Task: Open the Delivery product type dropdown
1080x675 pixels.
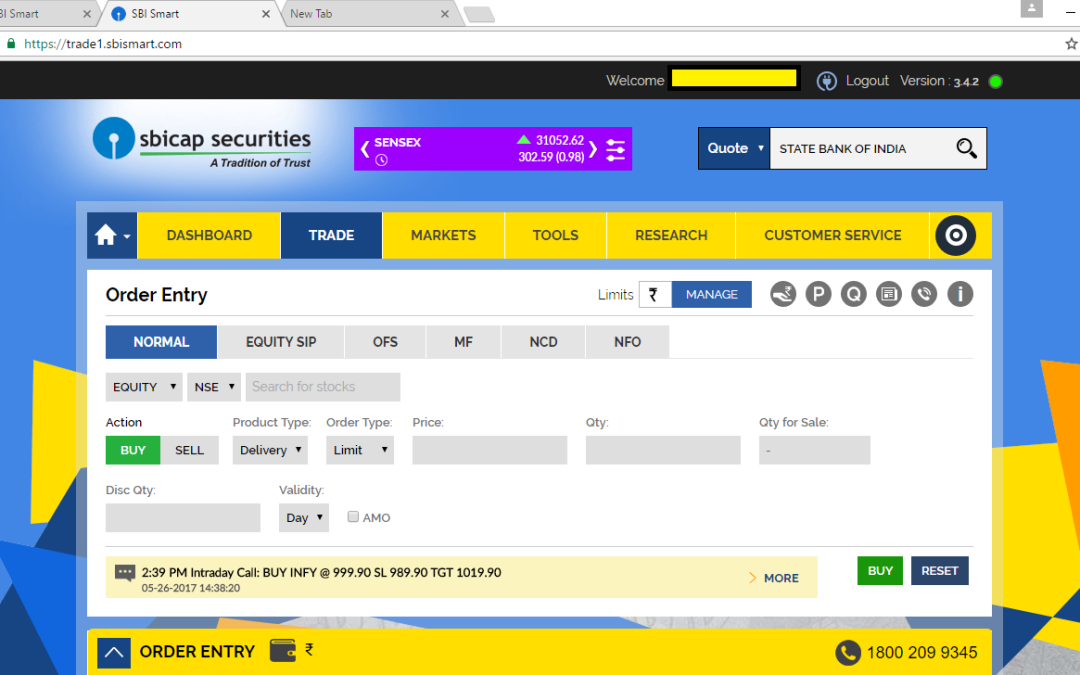Action: coord(270,450)
